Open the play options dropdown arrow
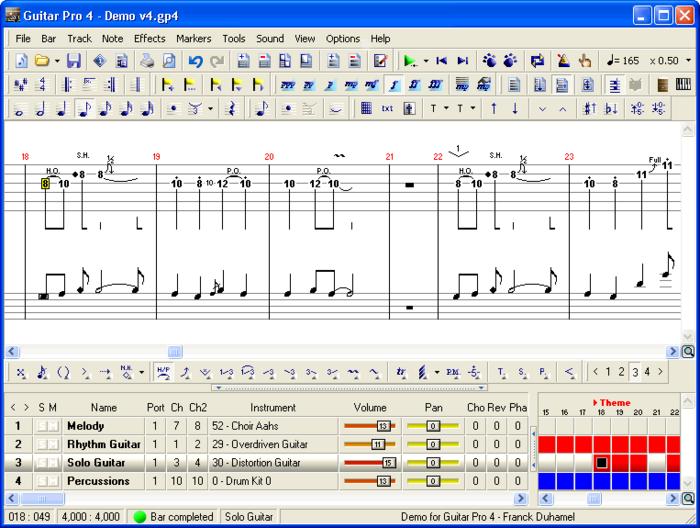This screenshot has width=700, height=528. coord(426,61)
